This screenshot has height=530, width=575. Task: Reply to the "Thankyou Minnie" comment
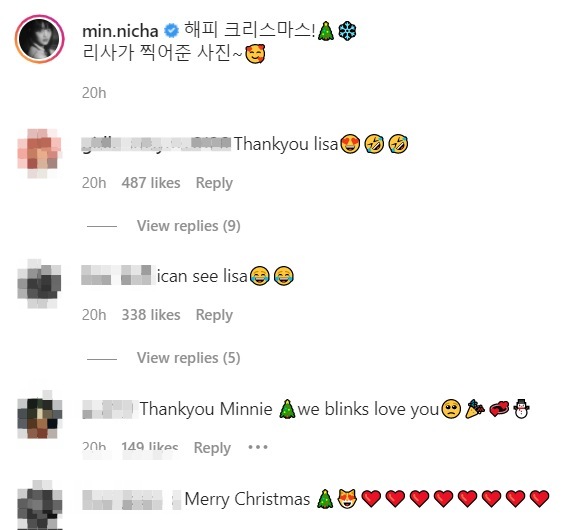click(x=212, y=447)
